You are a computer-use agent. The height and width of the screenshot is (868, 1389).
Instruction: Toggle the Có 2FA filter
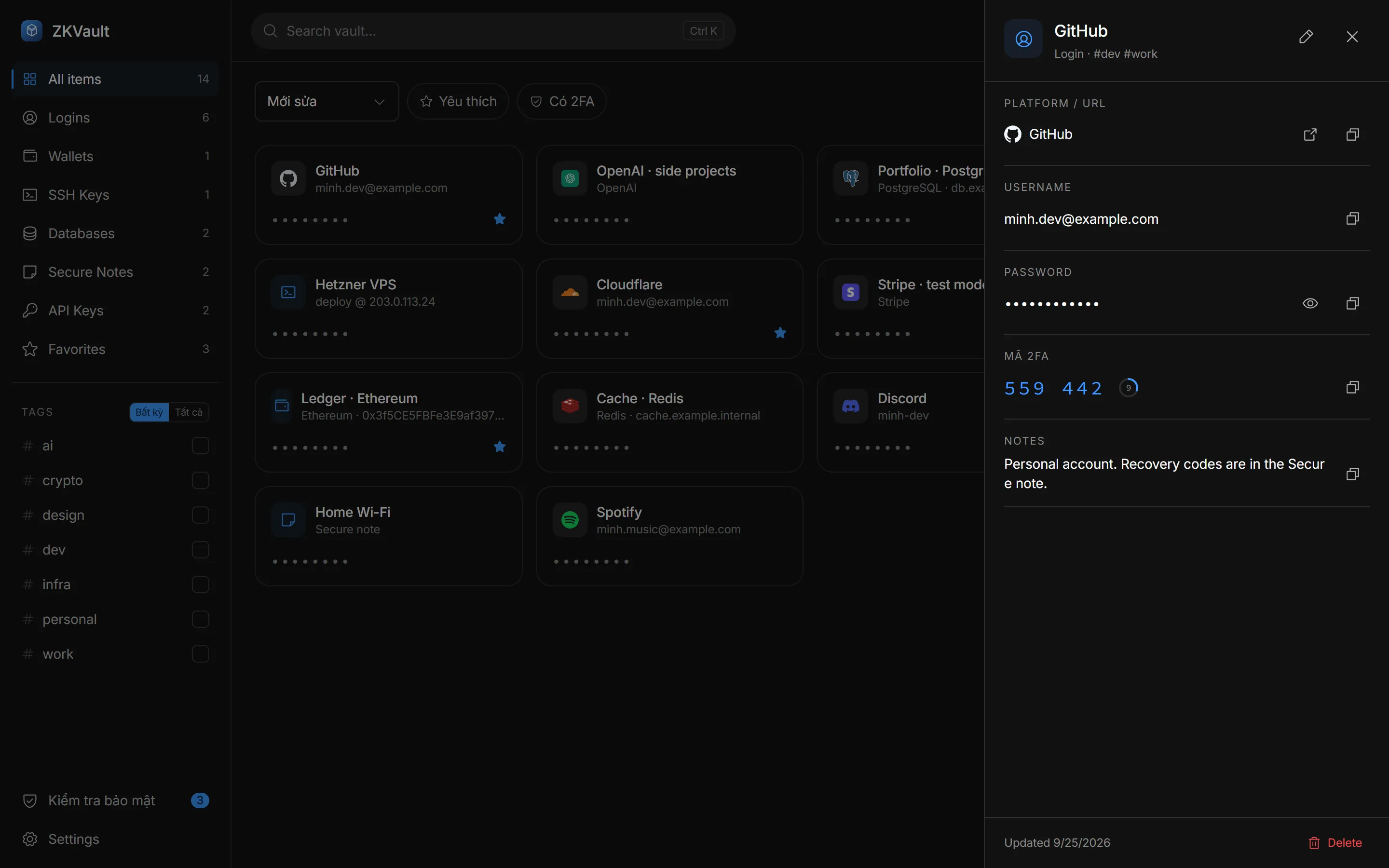(x=562, y=101)
